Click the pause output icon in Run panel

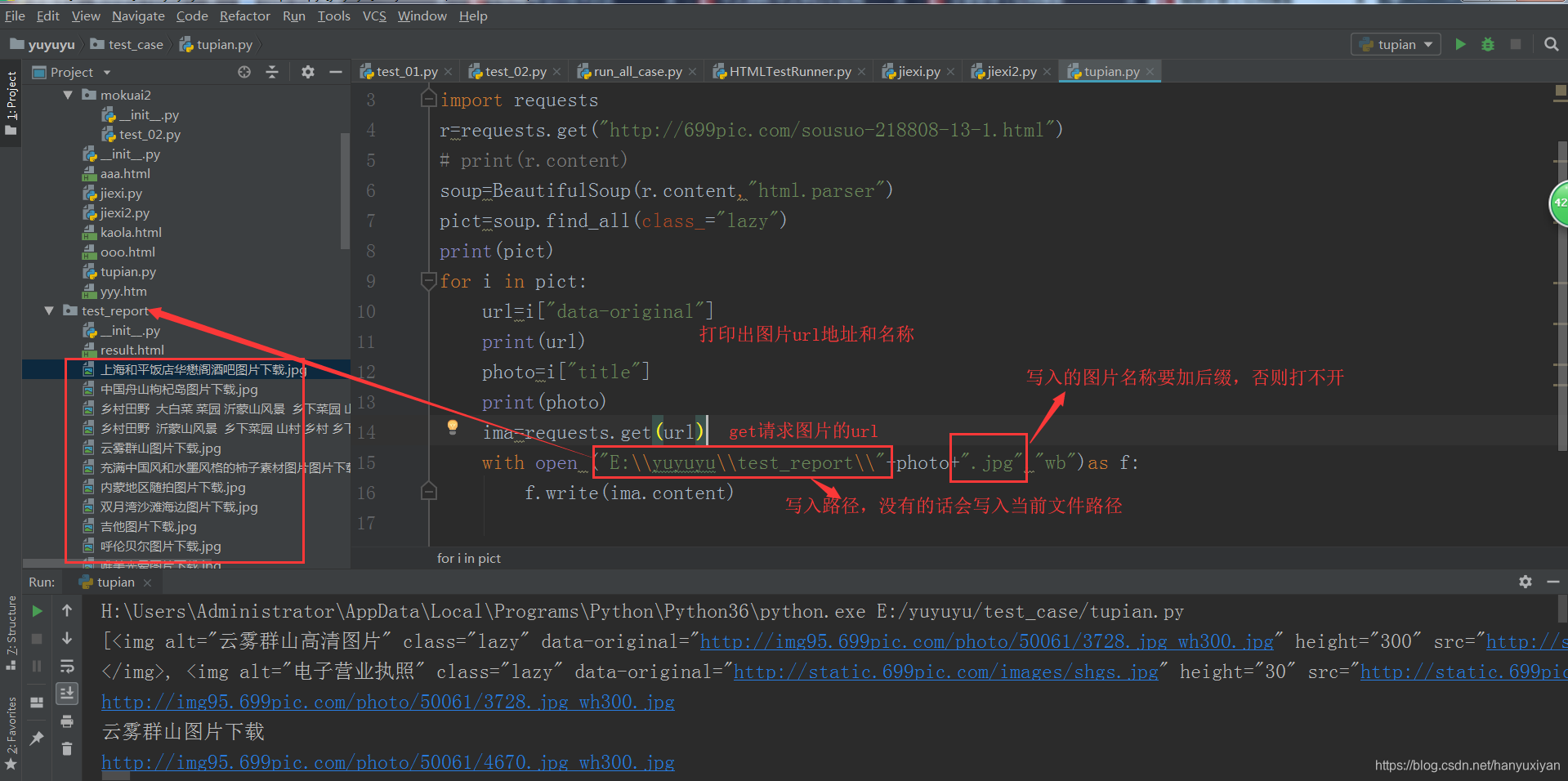[x=37, y=666]
